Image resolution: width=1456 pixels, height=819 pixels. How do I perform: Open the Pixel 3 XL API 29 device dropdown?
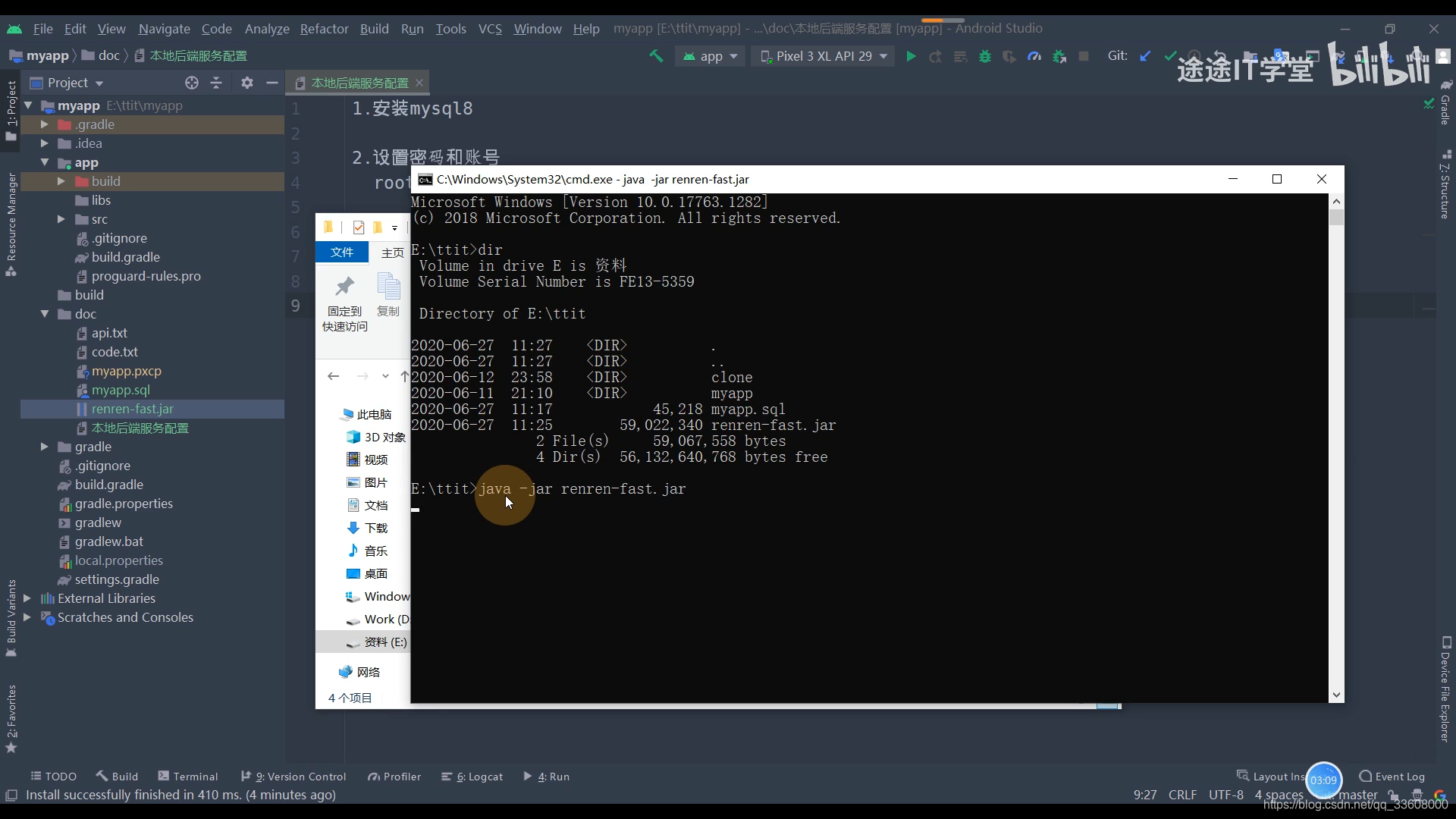(823, 56)
